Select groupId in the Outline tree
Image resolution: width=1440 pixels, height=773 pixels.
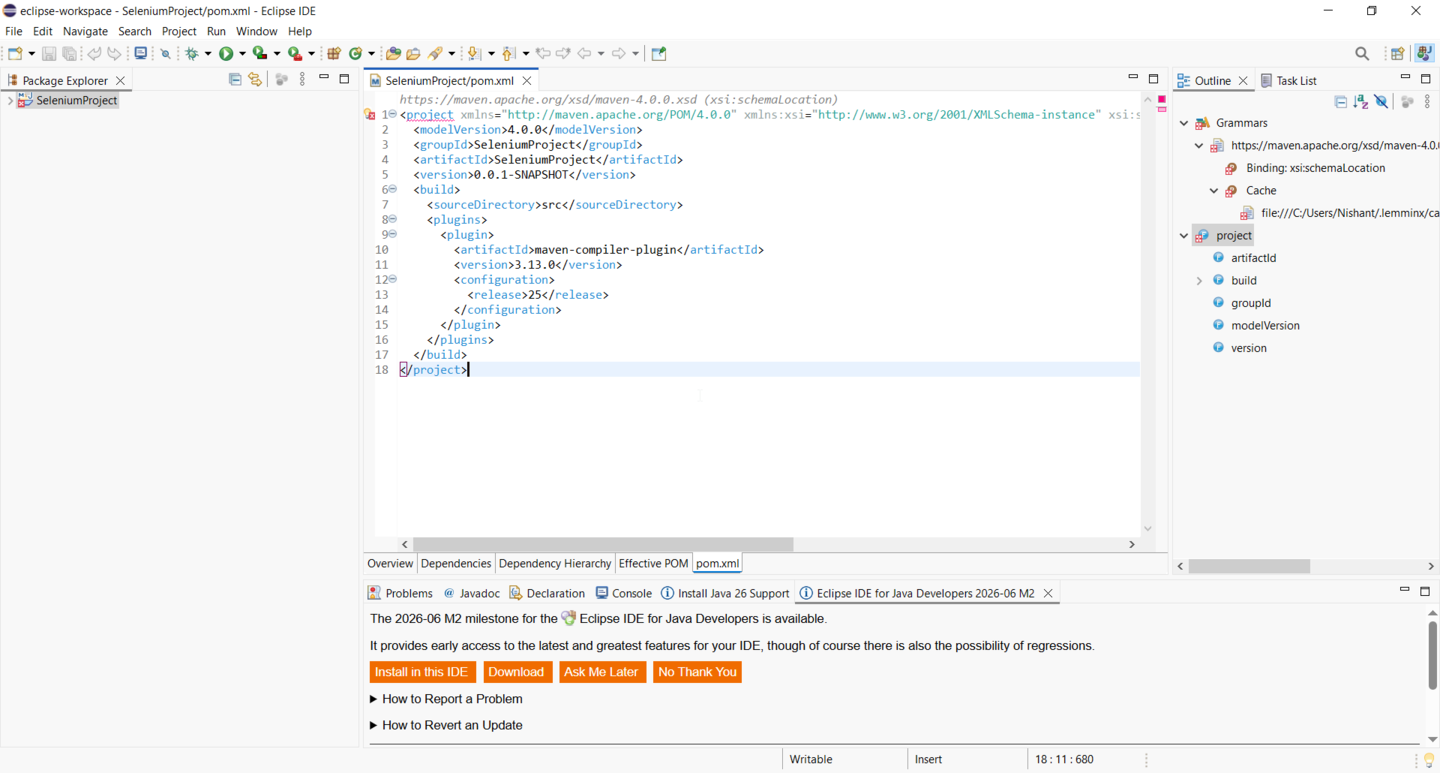click(x=1251, y=303)
